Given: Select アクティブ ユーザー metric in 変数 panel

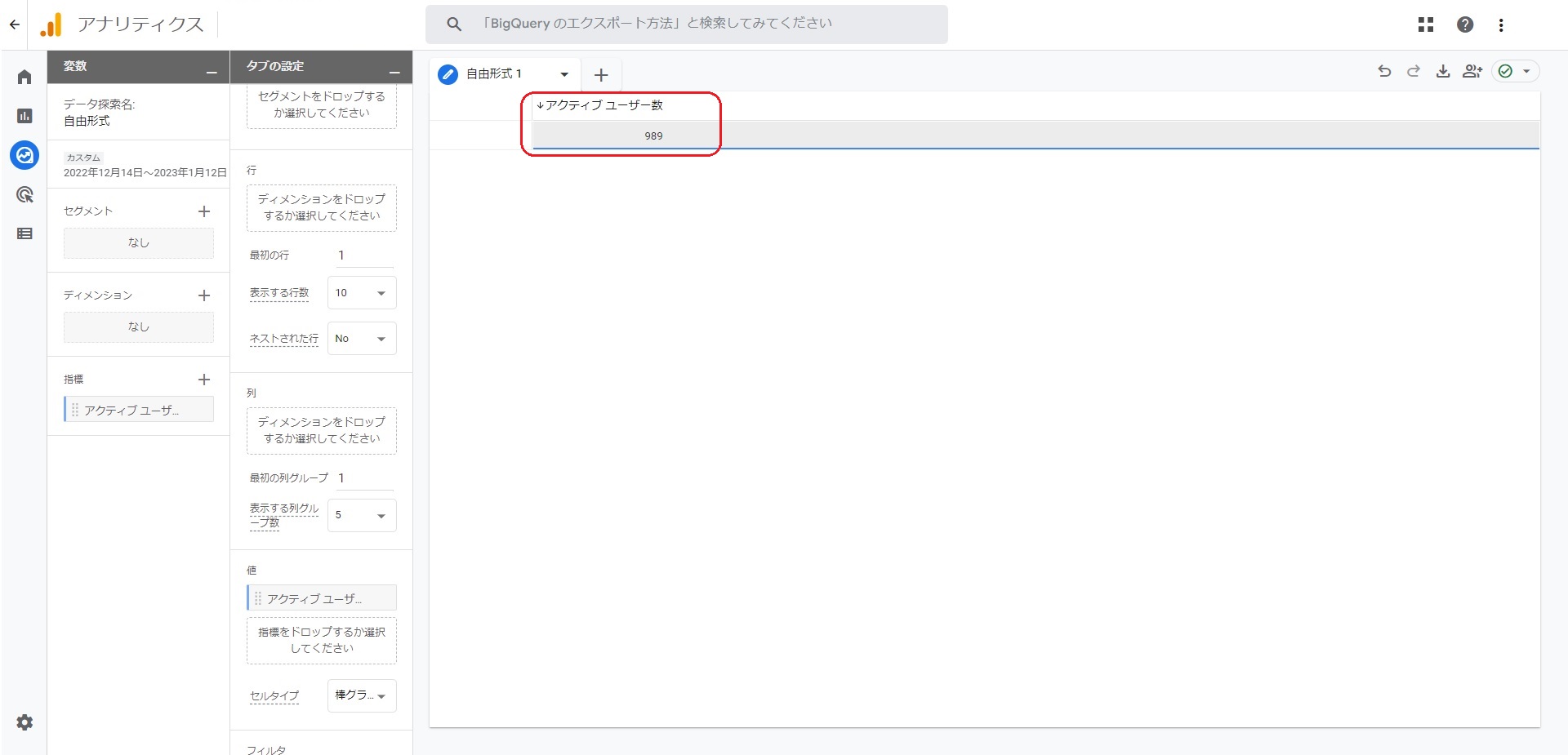Looking at the screenshot, I should (139, 410).
